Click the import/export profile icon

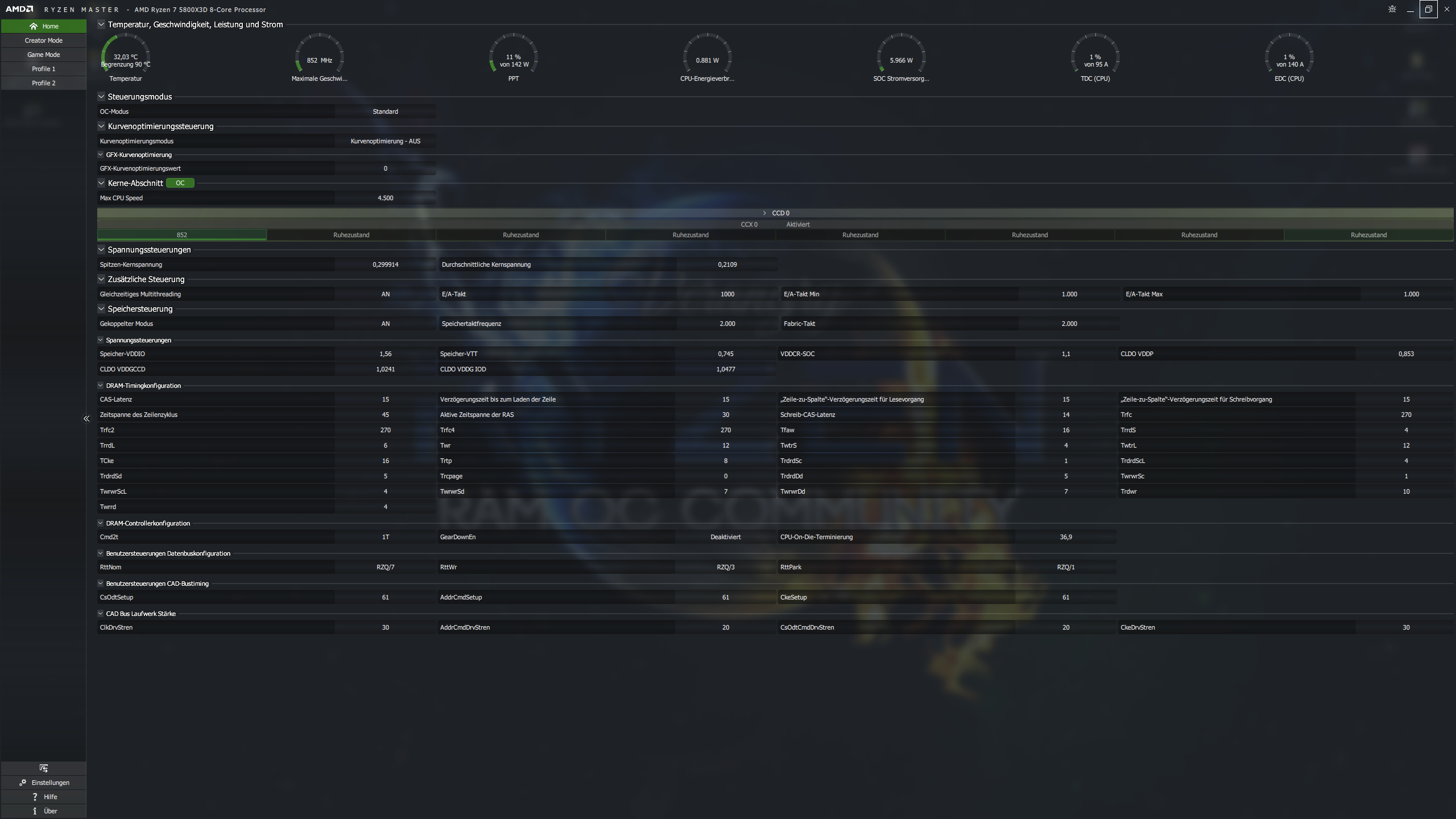[44, 768]
